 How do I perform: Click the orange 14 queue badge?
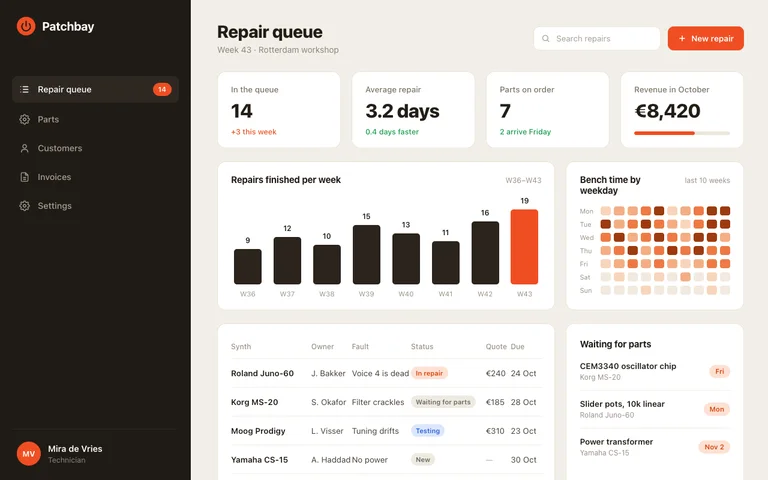(x=162, y=89)
